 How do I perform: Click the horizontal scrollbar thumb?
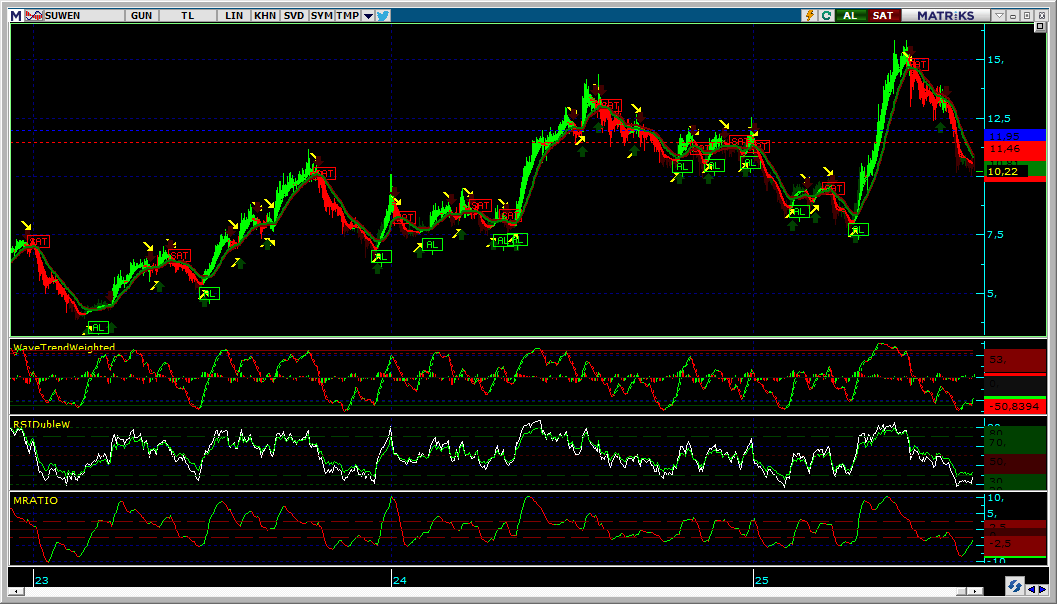pyautogui.click(x=961, y=591)
